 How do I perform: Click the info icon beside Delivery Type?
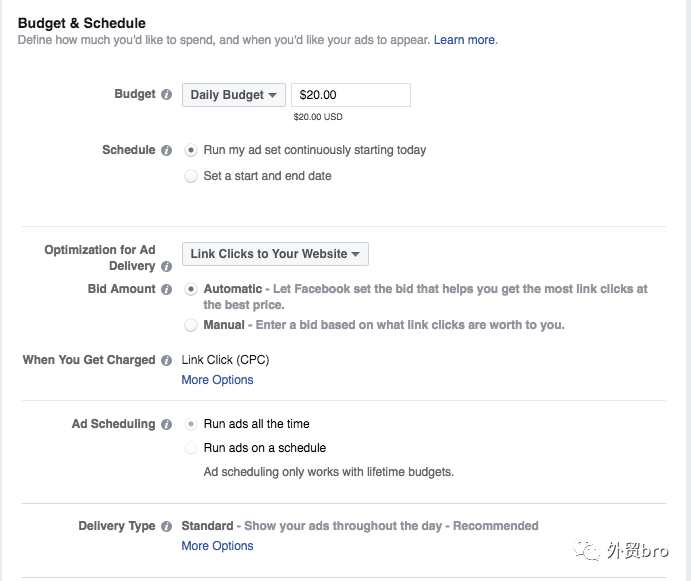(x=166, y=527)
